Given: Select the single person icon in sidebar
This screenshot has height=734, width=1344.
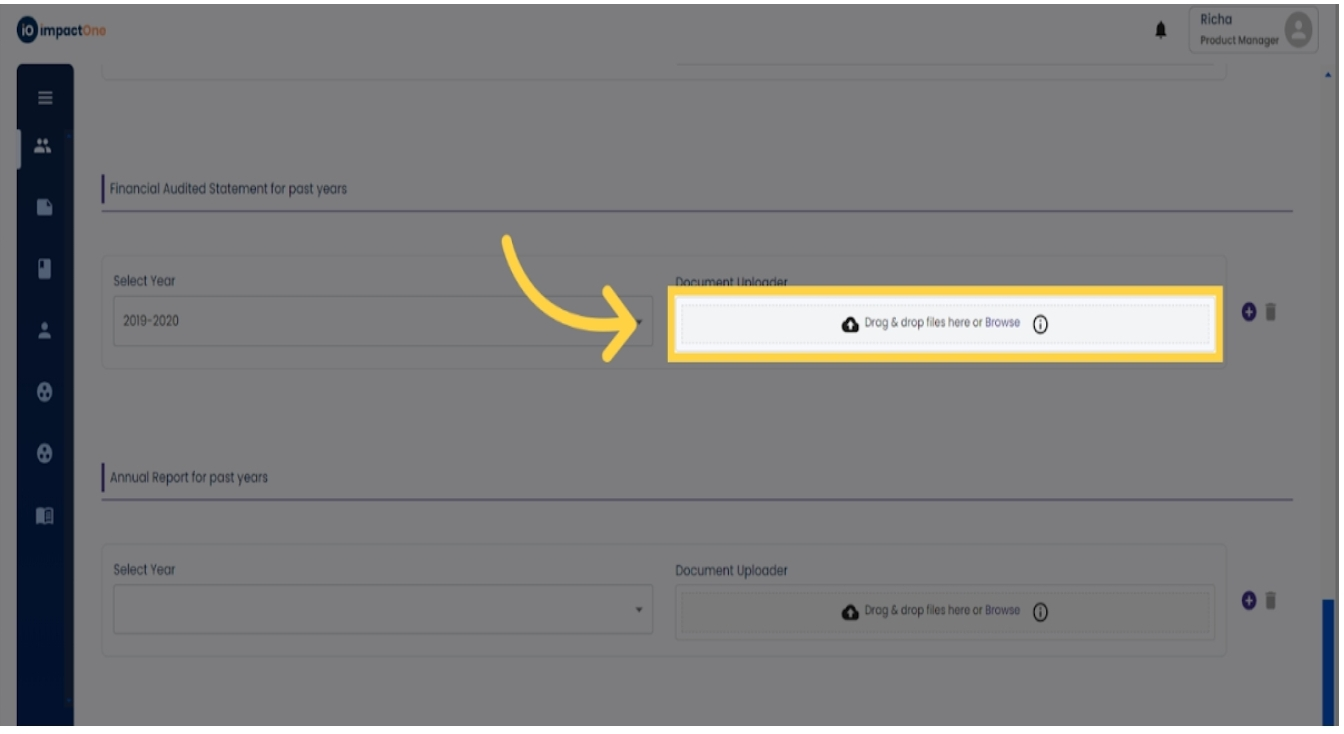Looking at the screenshot, I should 45,333.
